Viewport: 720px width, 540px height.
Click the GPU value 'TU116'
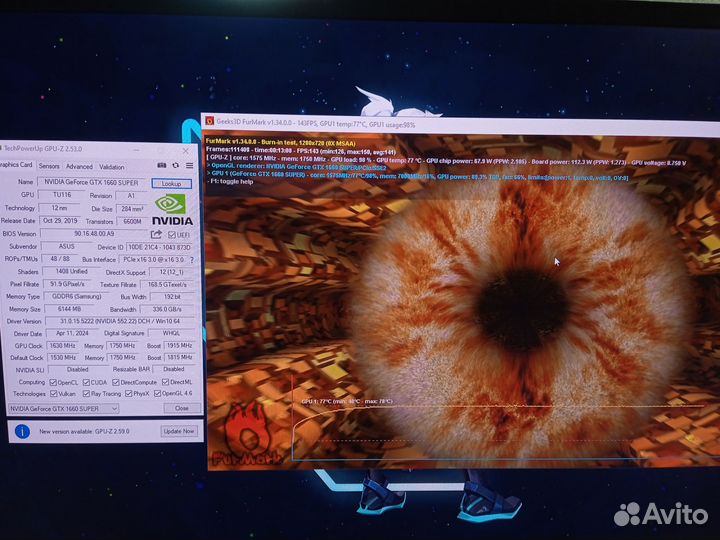[62, 195]
